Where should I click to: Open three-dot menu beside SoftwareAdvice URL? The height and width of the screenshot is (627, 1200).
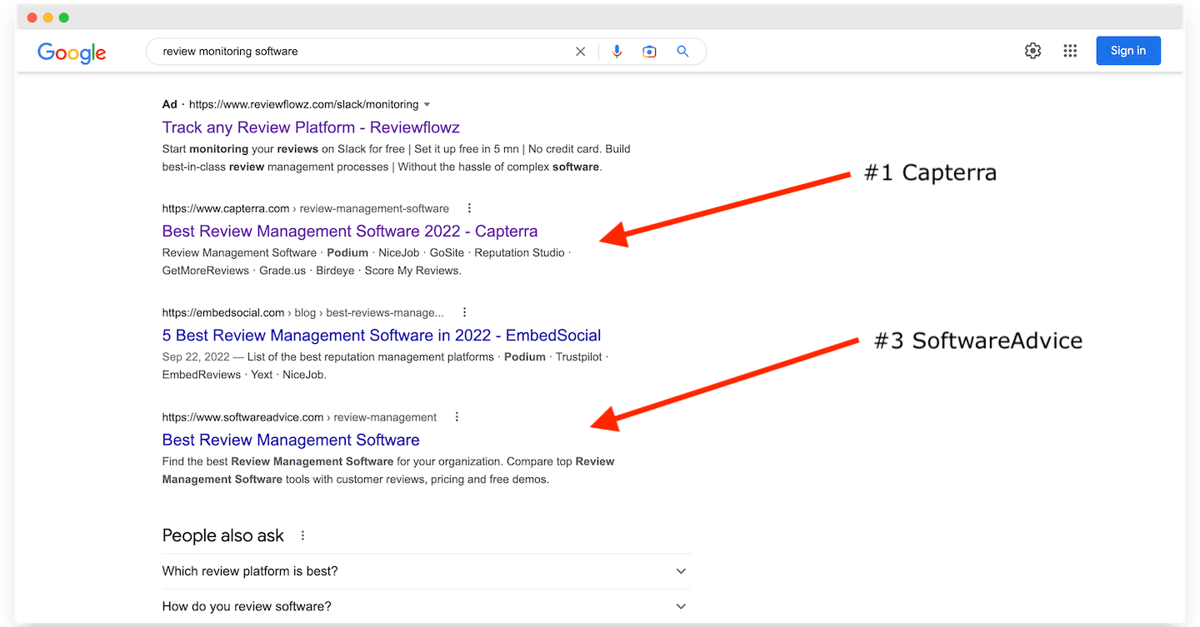(x=457, y=417)
